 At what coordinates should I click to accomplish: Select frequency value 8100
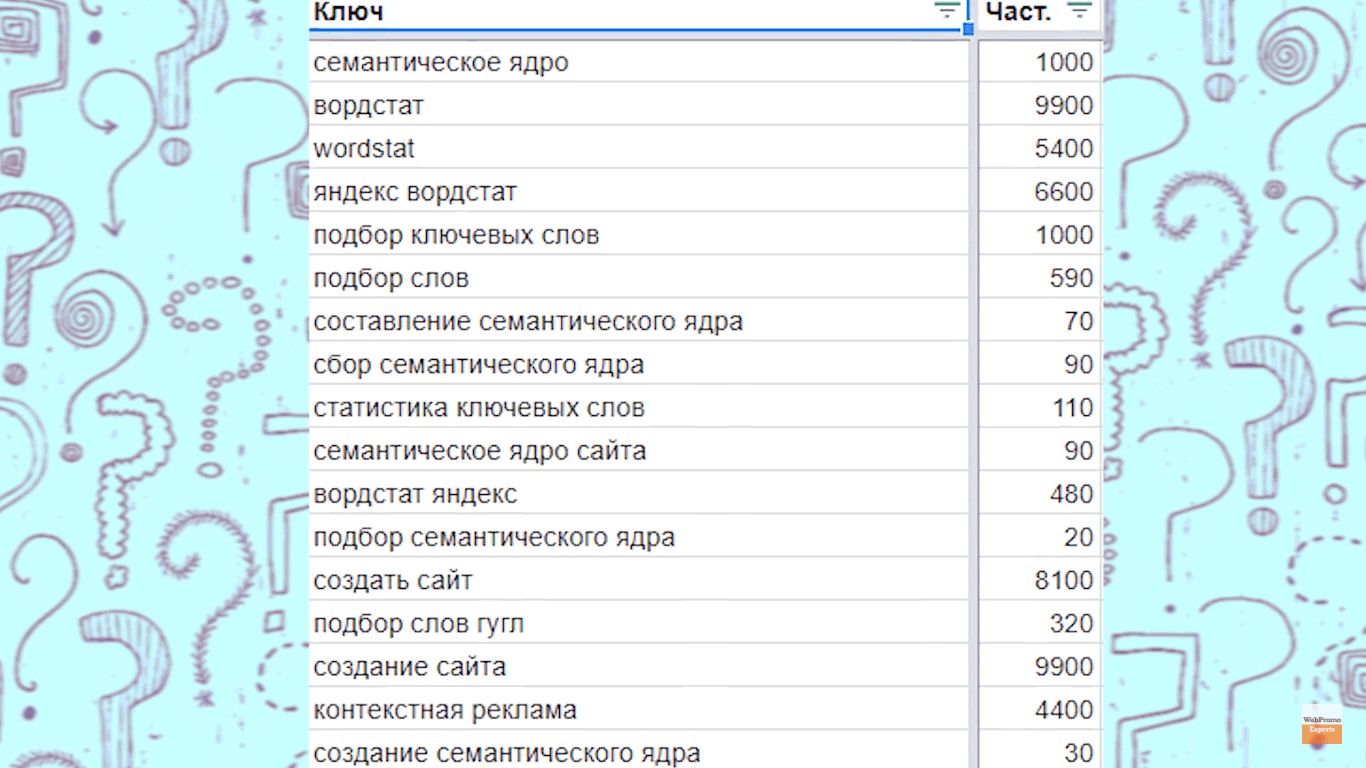1040,580
